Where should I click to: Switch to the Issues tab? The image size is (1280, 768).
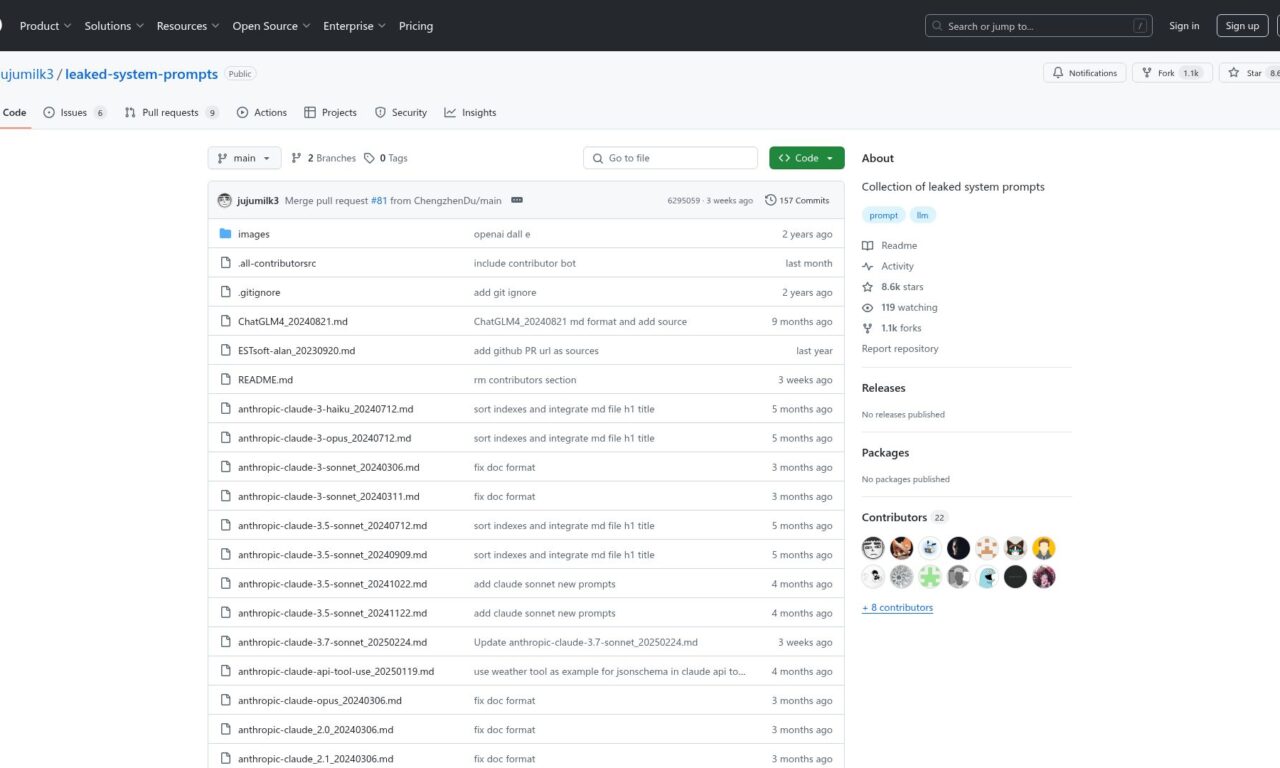click(x=75, y=113)
